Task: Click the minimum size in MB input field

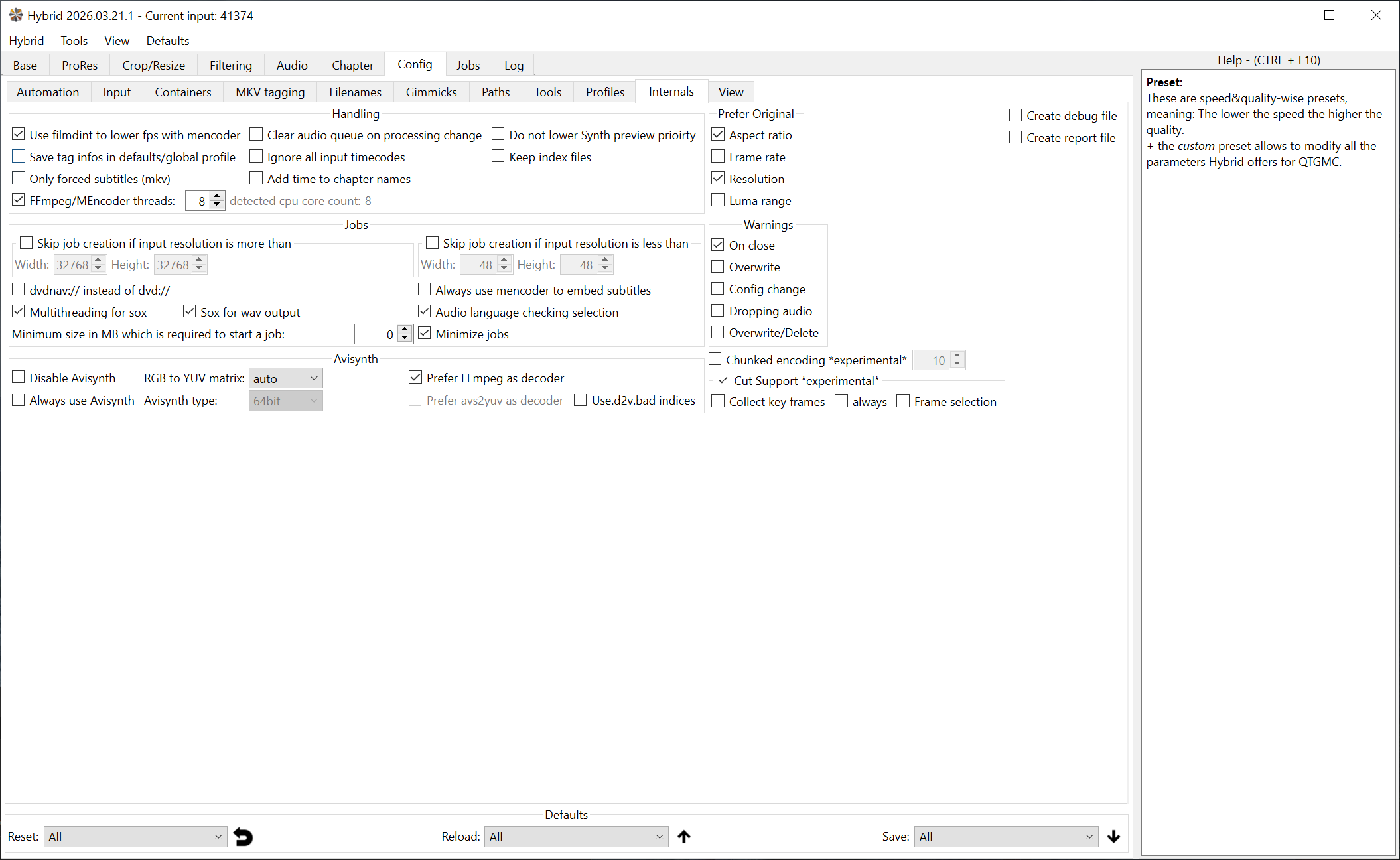Action: click(376, 334)
